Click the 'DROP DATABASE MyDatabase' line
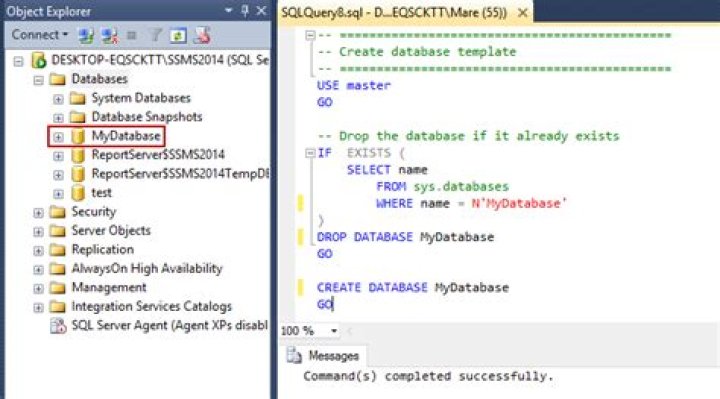The image size is (720, 399). (x=405, y=237)
